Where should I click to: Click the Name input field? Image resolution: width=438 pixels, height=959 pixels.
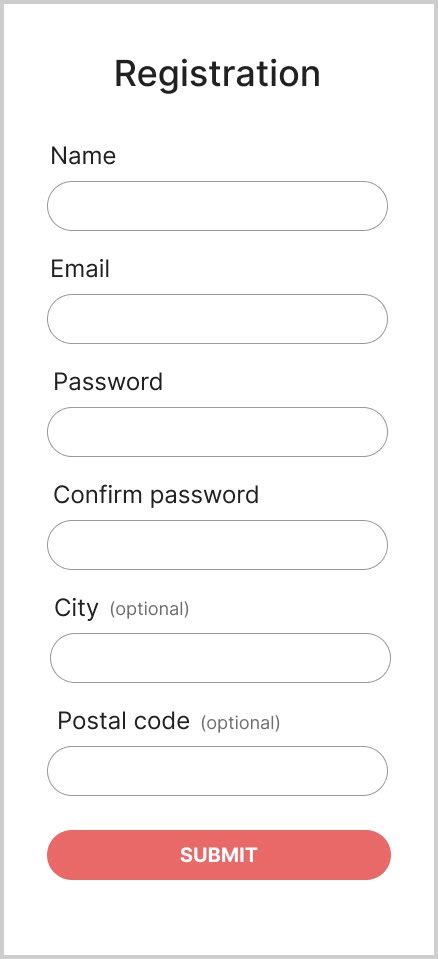click(x=217, y=206)
